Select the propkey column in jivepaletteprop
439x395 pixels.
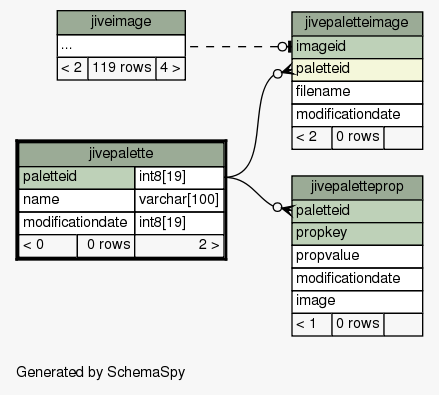[x=357, y=234]
